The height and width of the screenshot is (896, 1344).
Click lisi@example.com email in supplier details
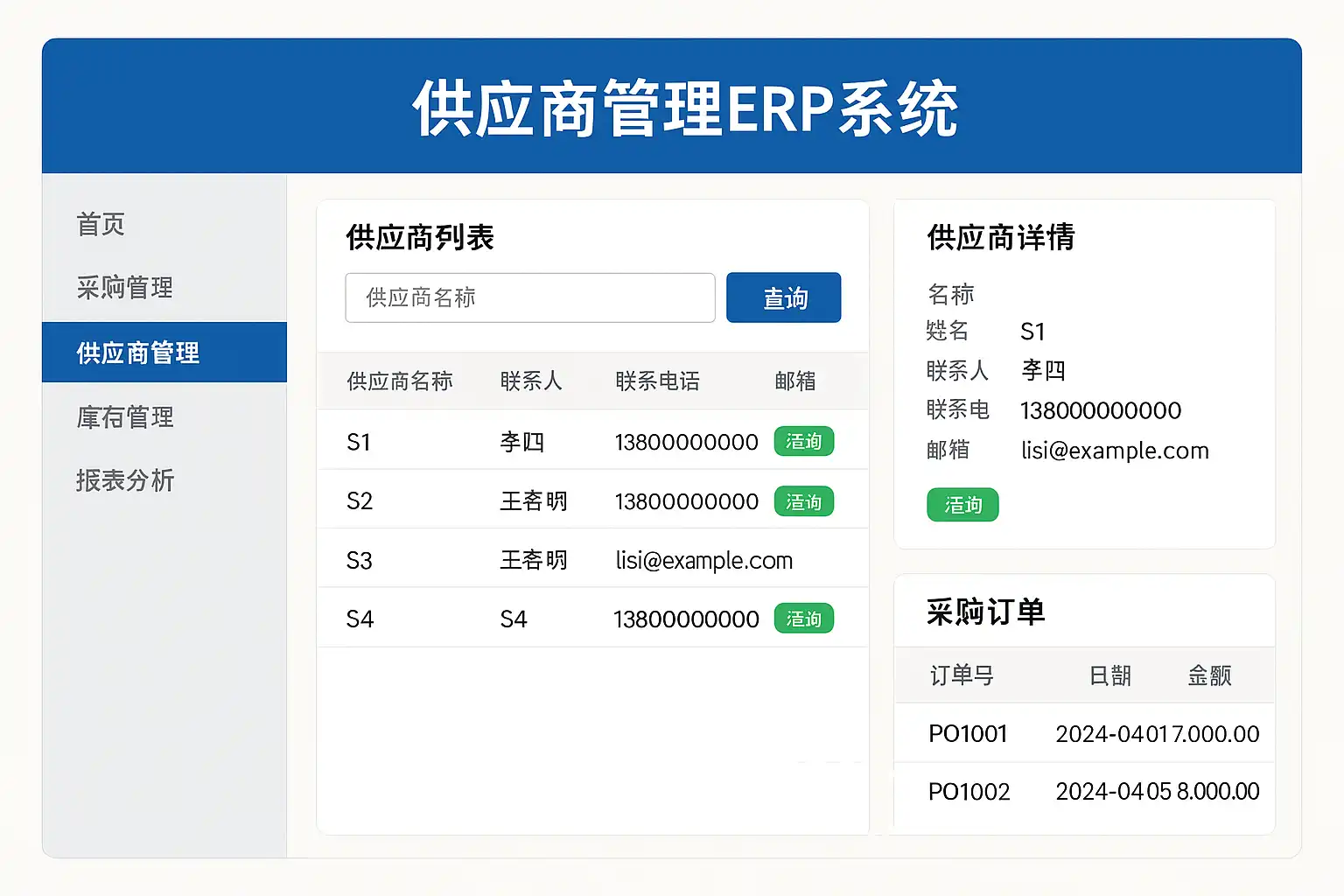(1115, 451)
